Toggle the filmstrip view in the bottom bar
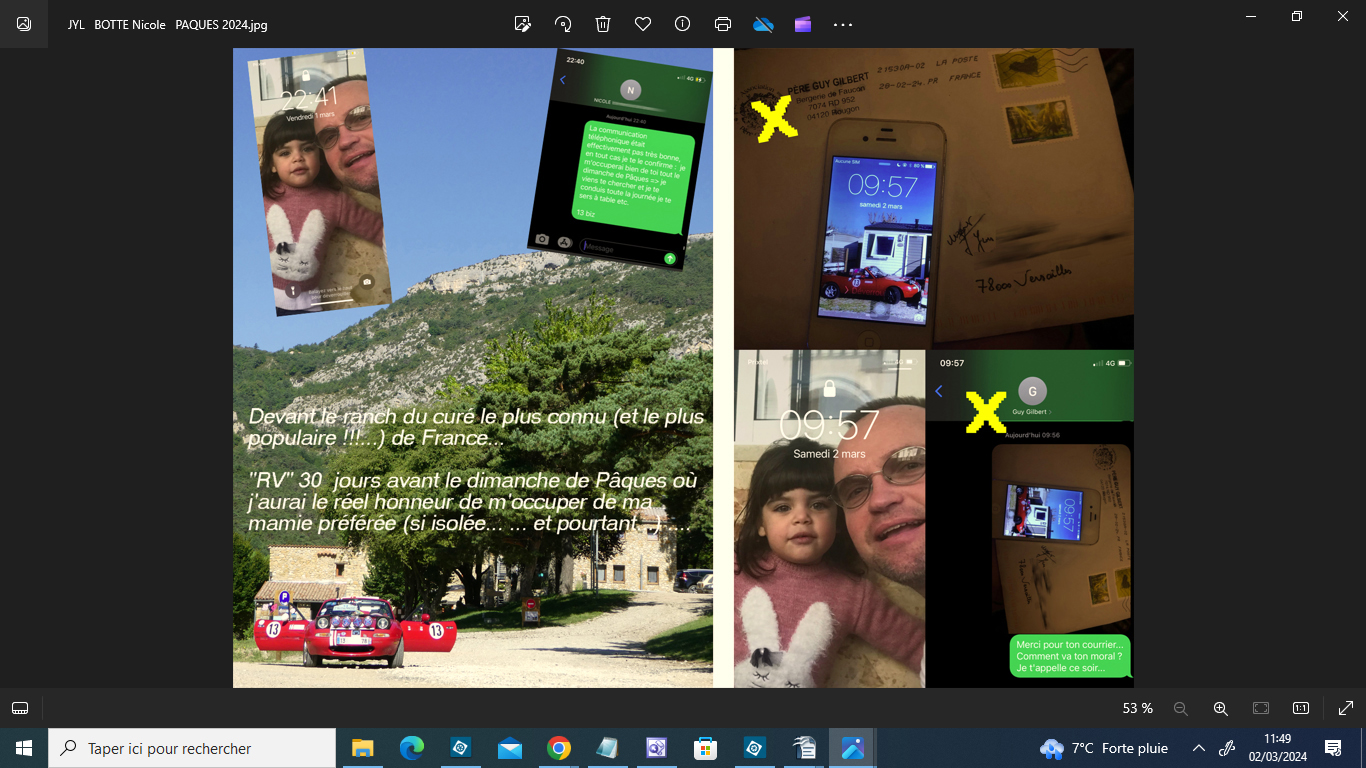The width and height of the screenshot is (1366, 768). 20,708
